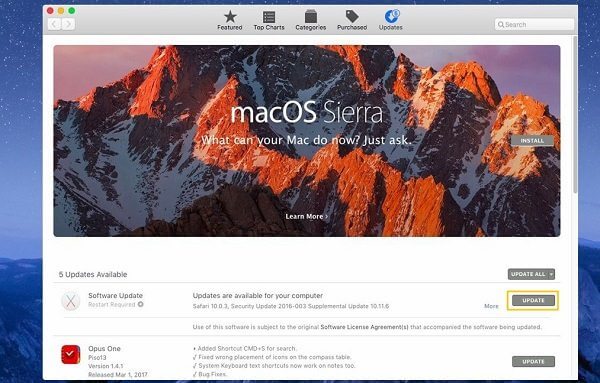
Task: Expand More details for Software Update
Action: pos(491,306)
